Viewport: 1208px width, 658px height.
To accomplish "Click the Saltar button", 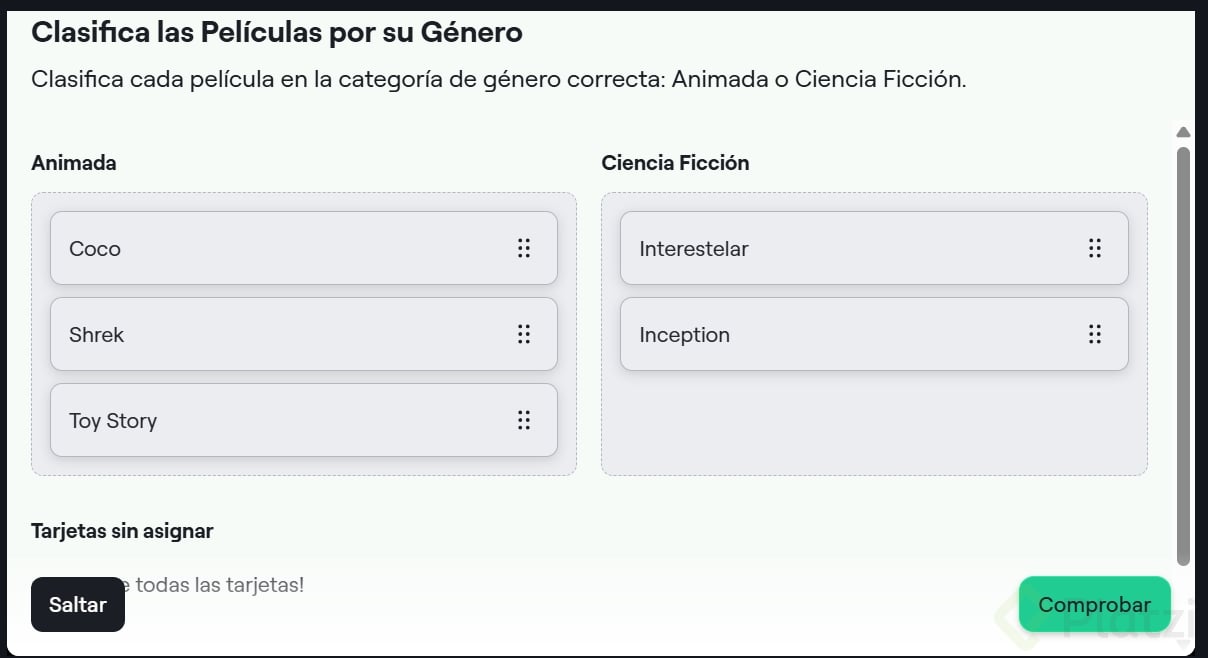I will [78, 604].
